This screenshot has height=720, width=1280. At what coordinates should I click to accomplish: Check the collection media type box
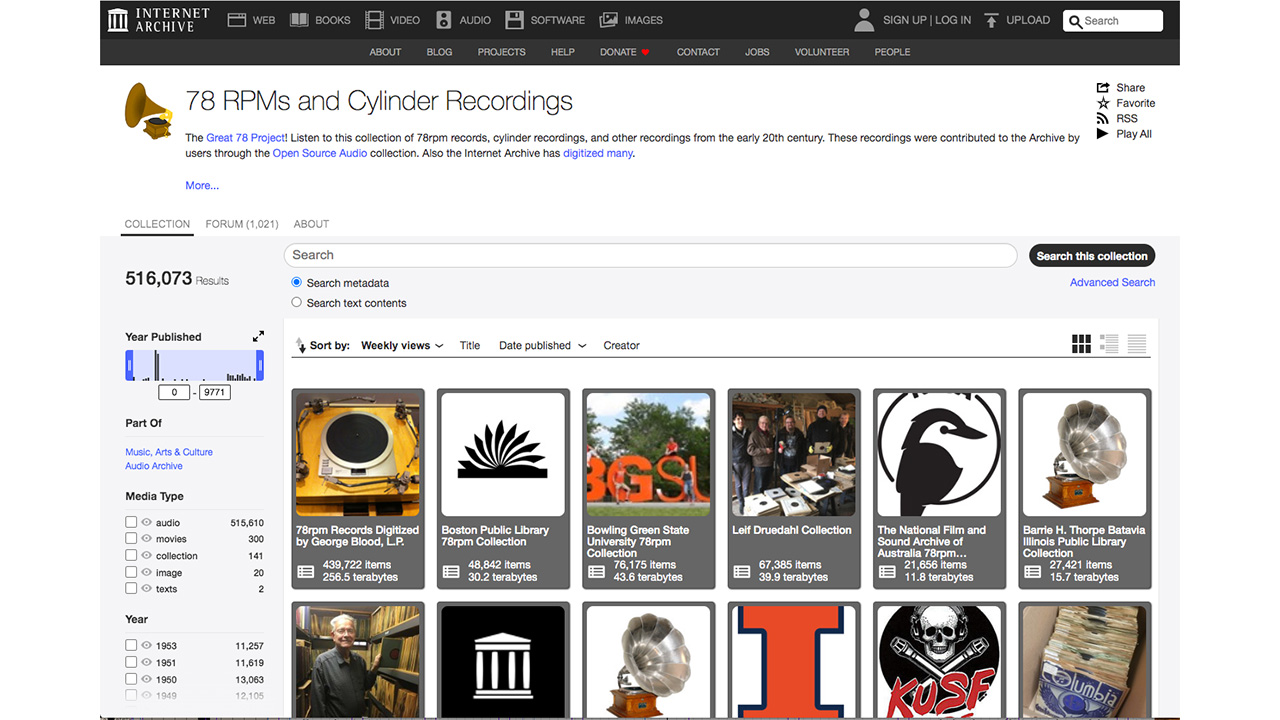pyautogui.click(x=131, y=555)
